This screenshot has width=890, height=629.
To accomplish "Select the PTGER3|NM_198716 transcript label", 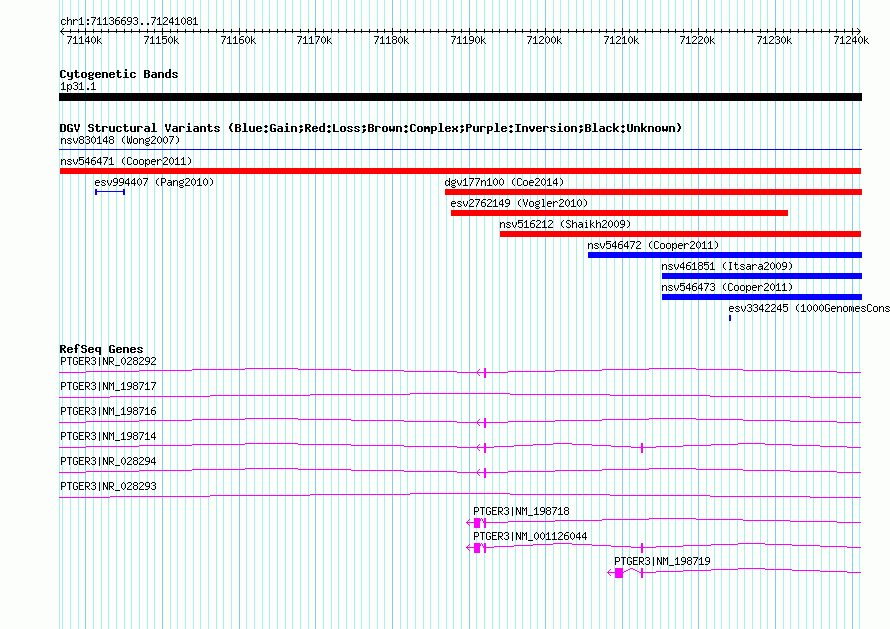I will pos(108,412).
